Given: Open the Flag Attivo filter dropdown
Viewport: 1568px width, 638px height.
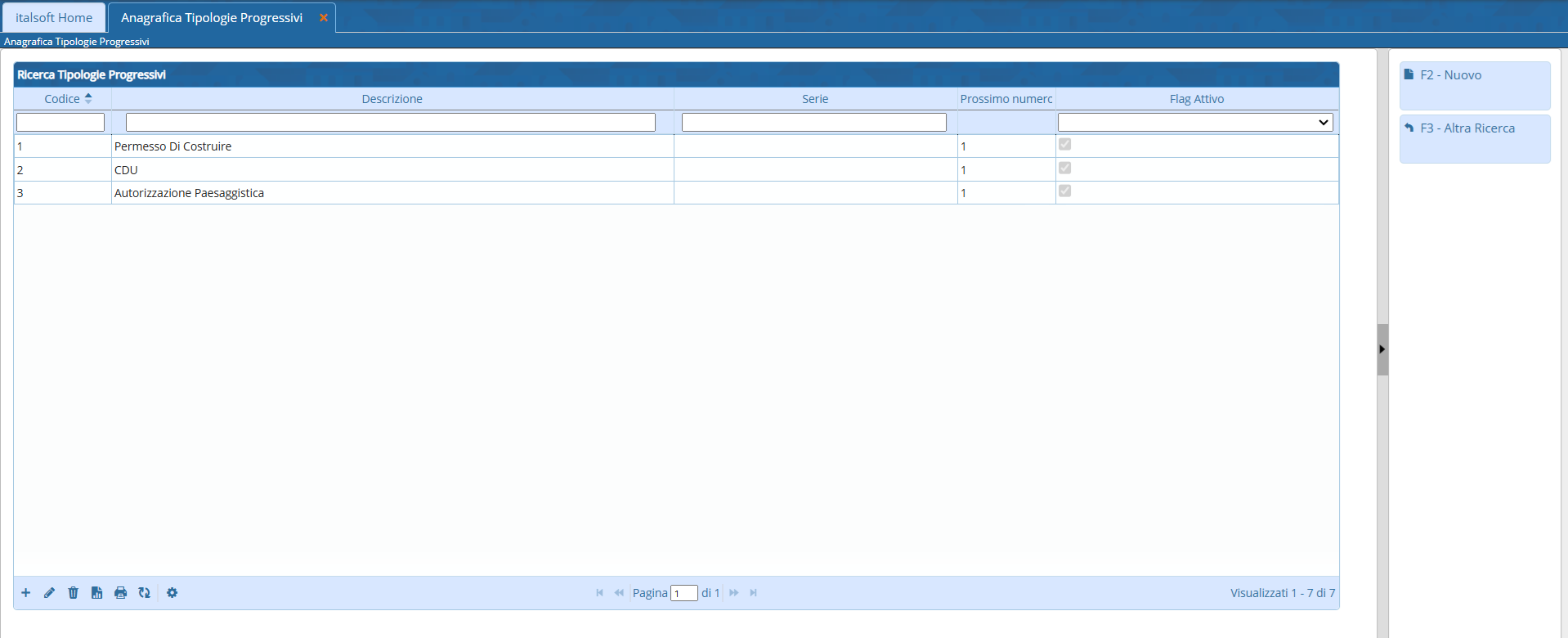Looking at the screenshot, I should point(1195,123).
